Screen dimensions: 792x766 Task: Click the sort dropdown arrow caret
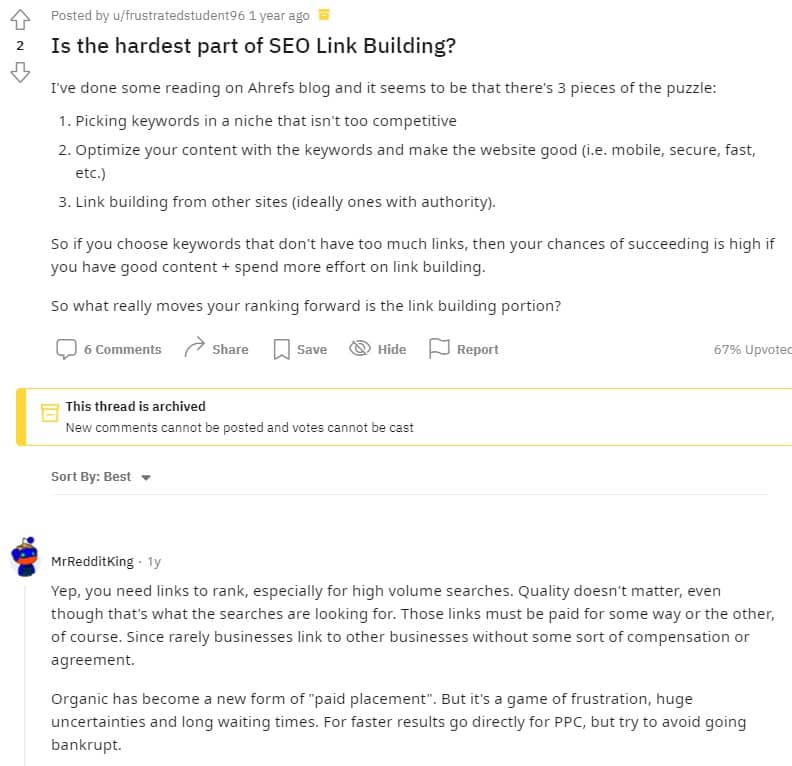146,478
